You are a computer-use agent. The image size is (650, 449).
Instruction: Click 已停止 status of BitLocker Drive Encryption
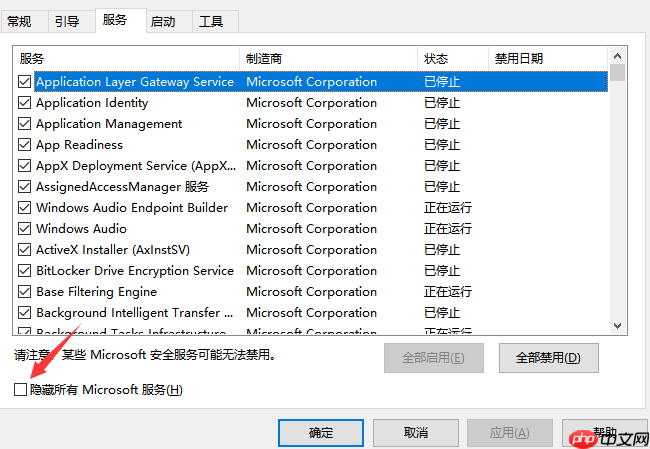coord(442,271)
